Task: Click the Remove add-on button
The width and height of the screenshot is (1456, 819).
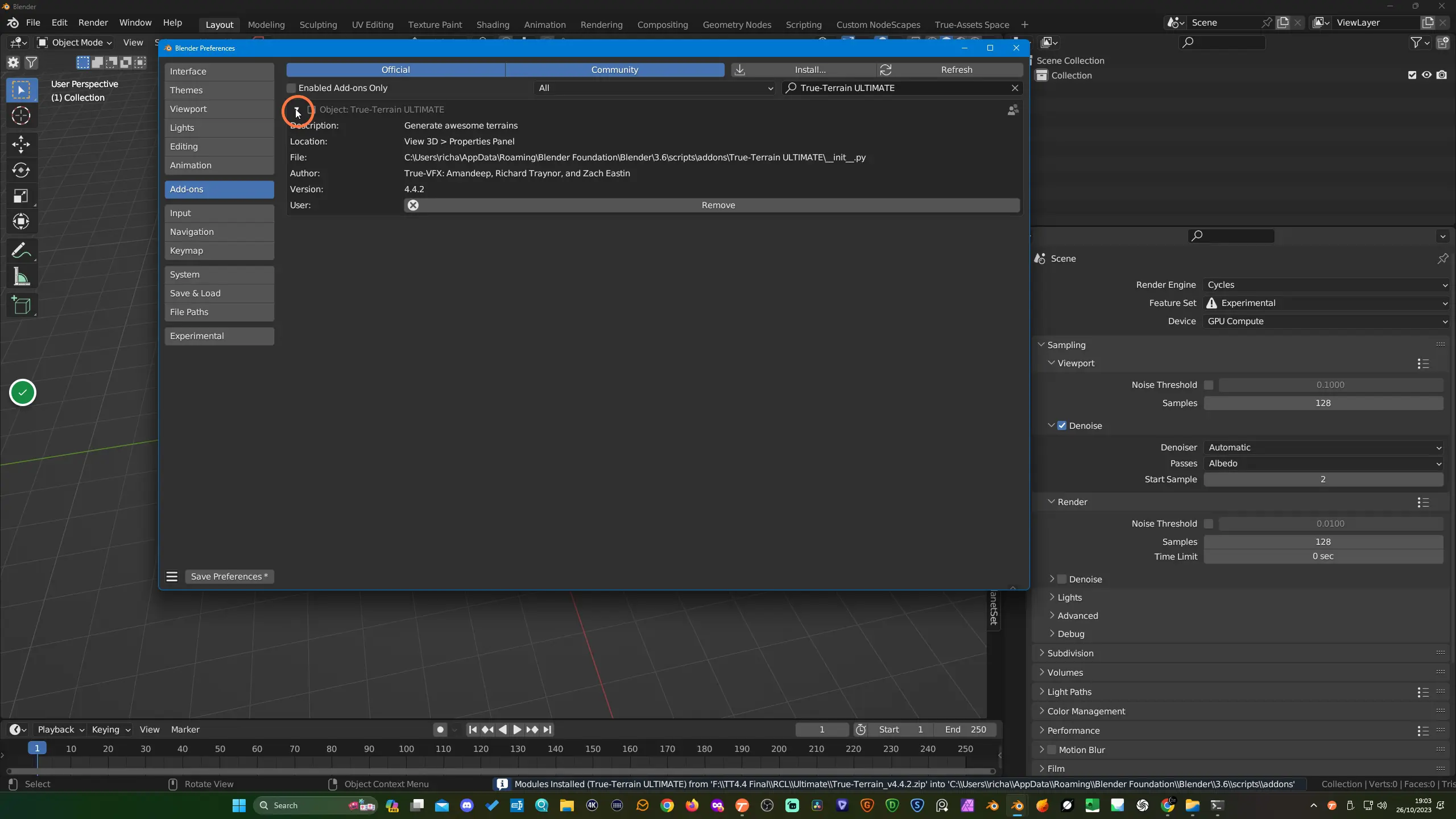Action: click(x=712, y=205)
